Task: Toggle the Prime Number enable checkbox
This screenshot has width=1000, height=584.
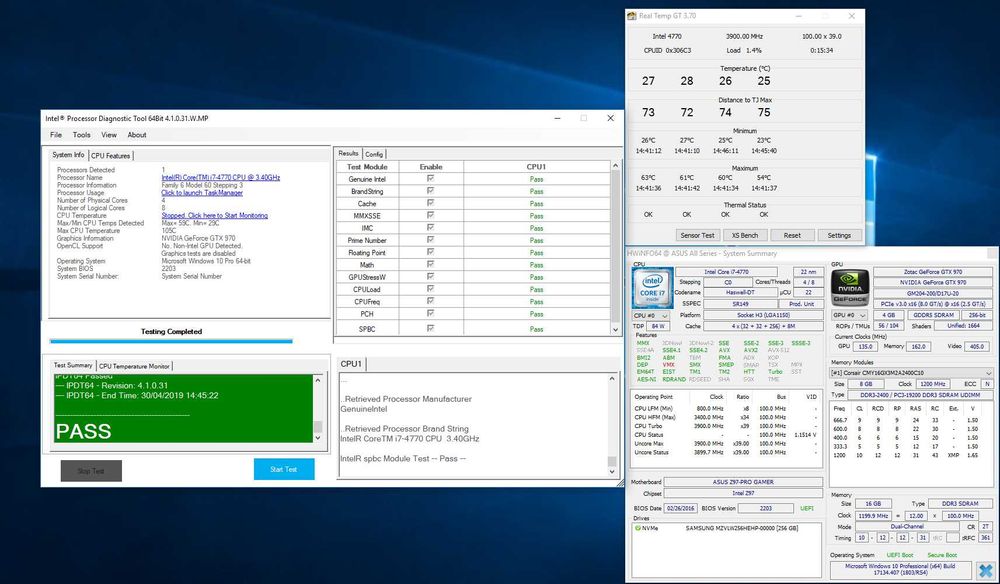Action: tap(430, 240)
